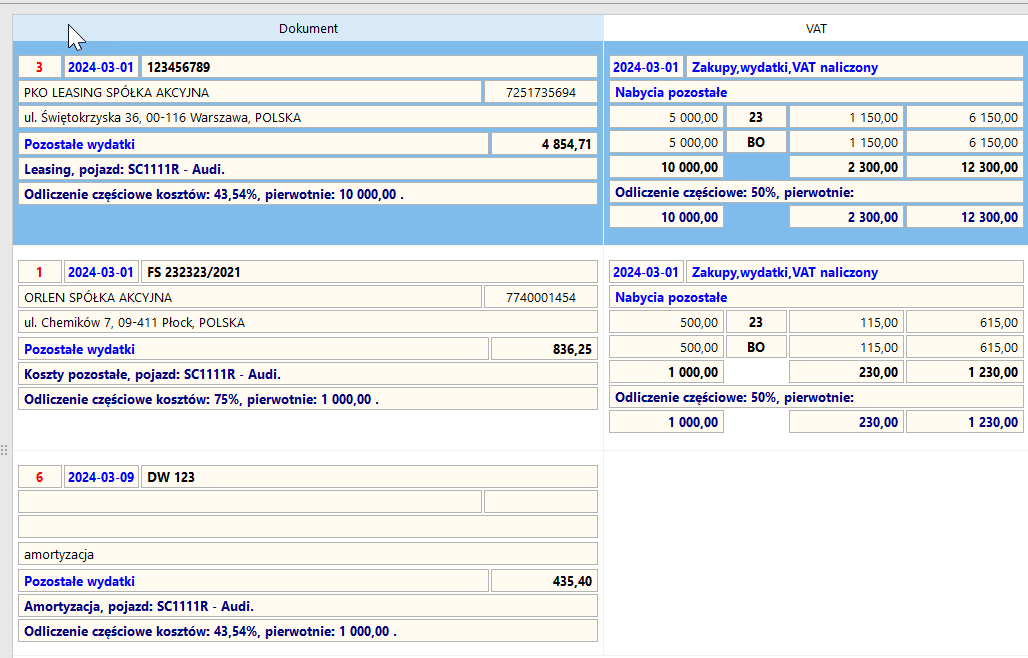Click tax ID 7251735694 field
Viewport: 1028px width, 658px height.
[541, 92]
